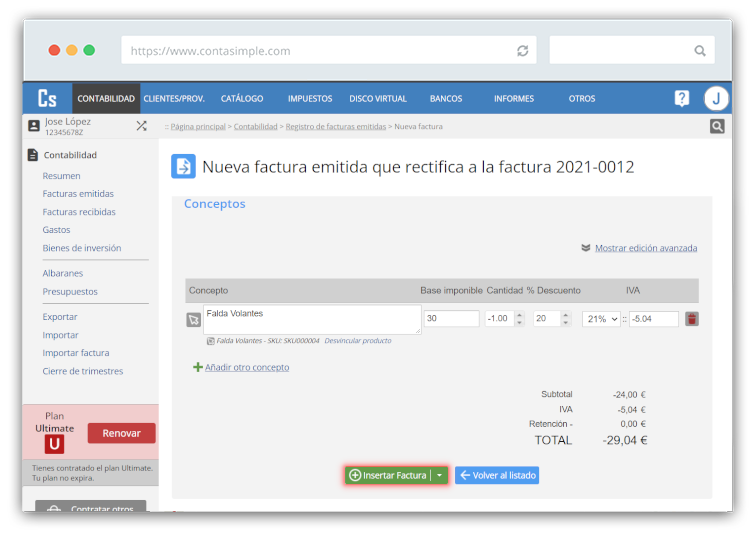Screen dimensions: 750x535
Task: Click the Contasimple Cs logo
Action: pos(47,98)
